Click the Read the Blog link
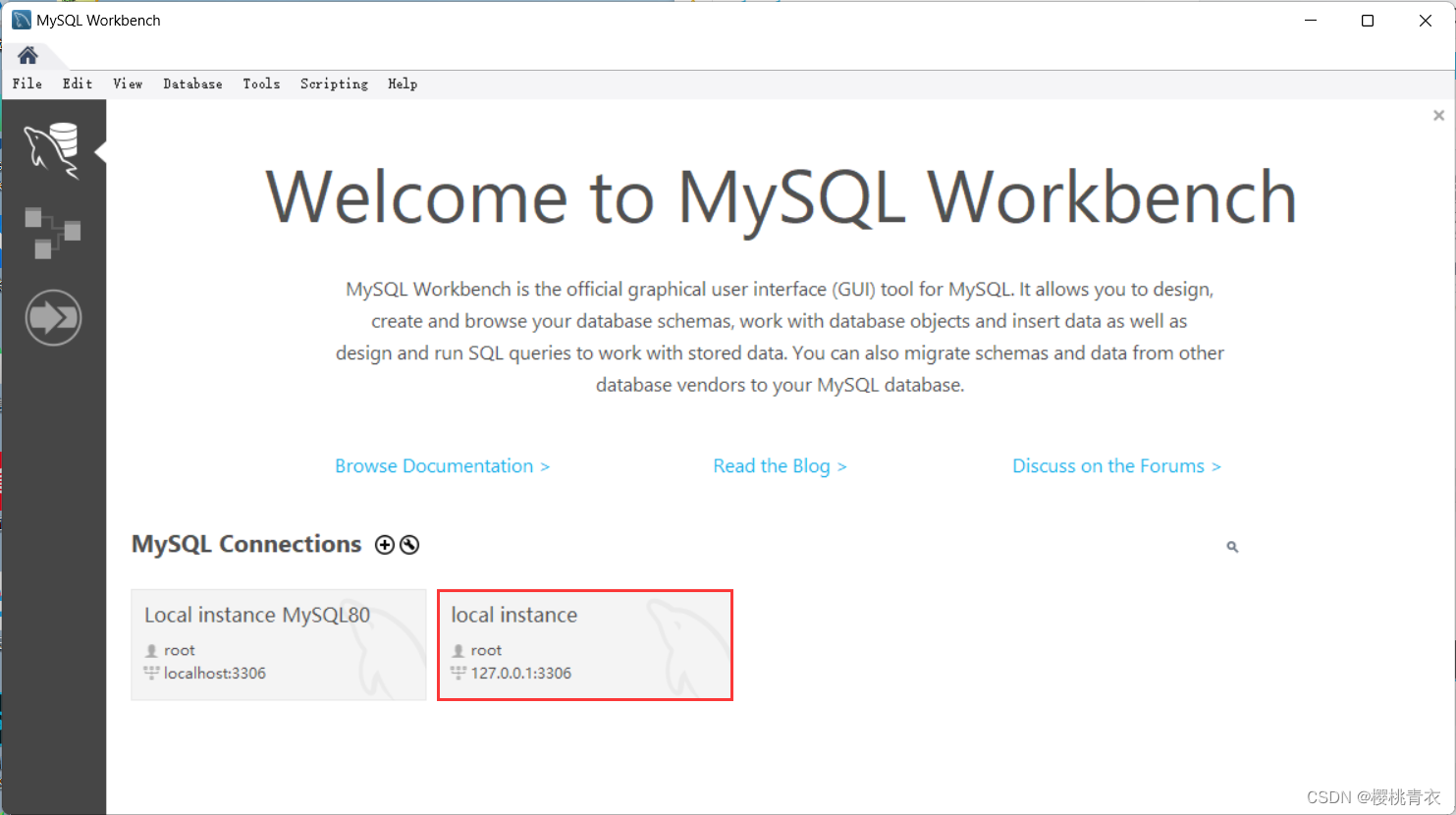Screen dimensions: 1456x815 click(x=780, y=466)
